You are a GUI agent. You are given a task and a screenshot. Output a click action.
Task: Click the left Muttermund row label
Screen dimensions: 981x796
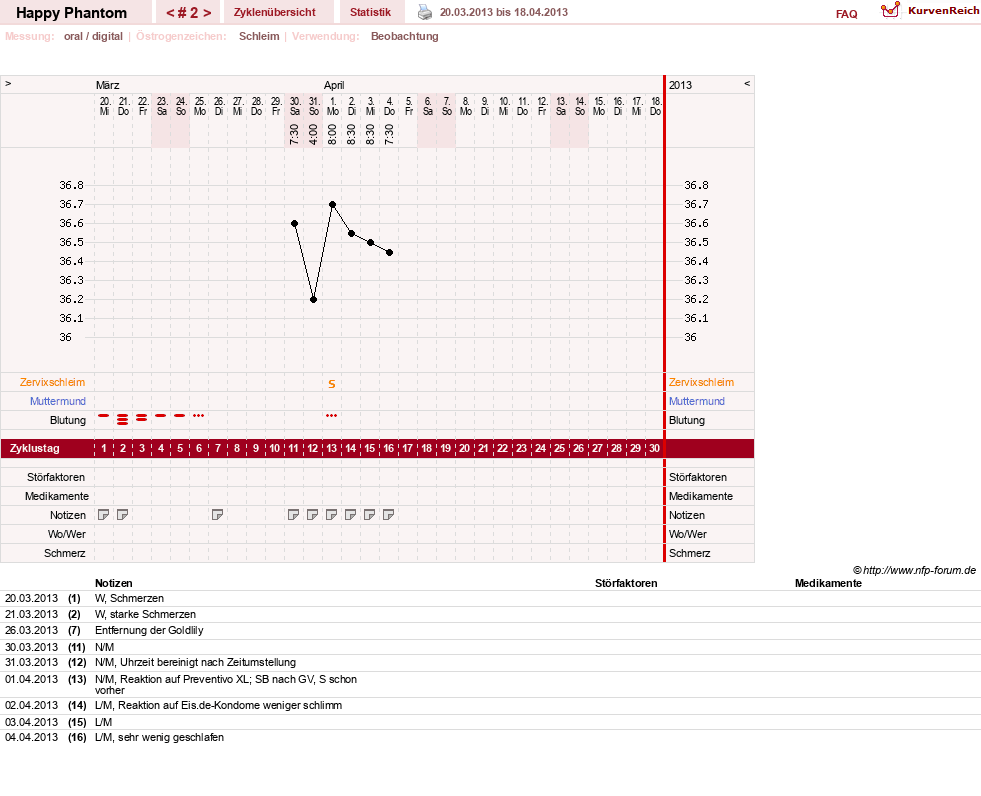tap(58, 401)
